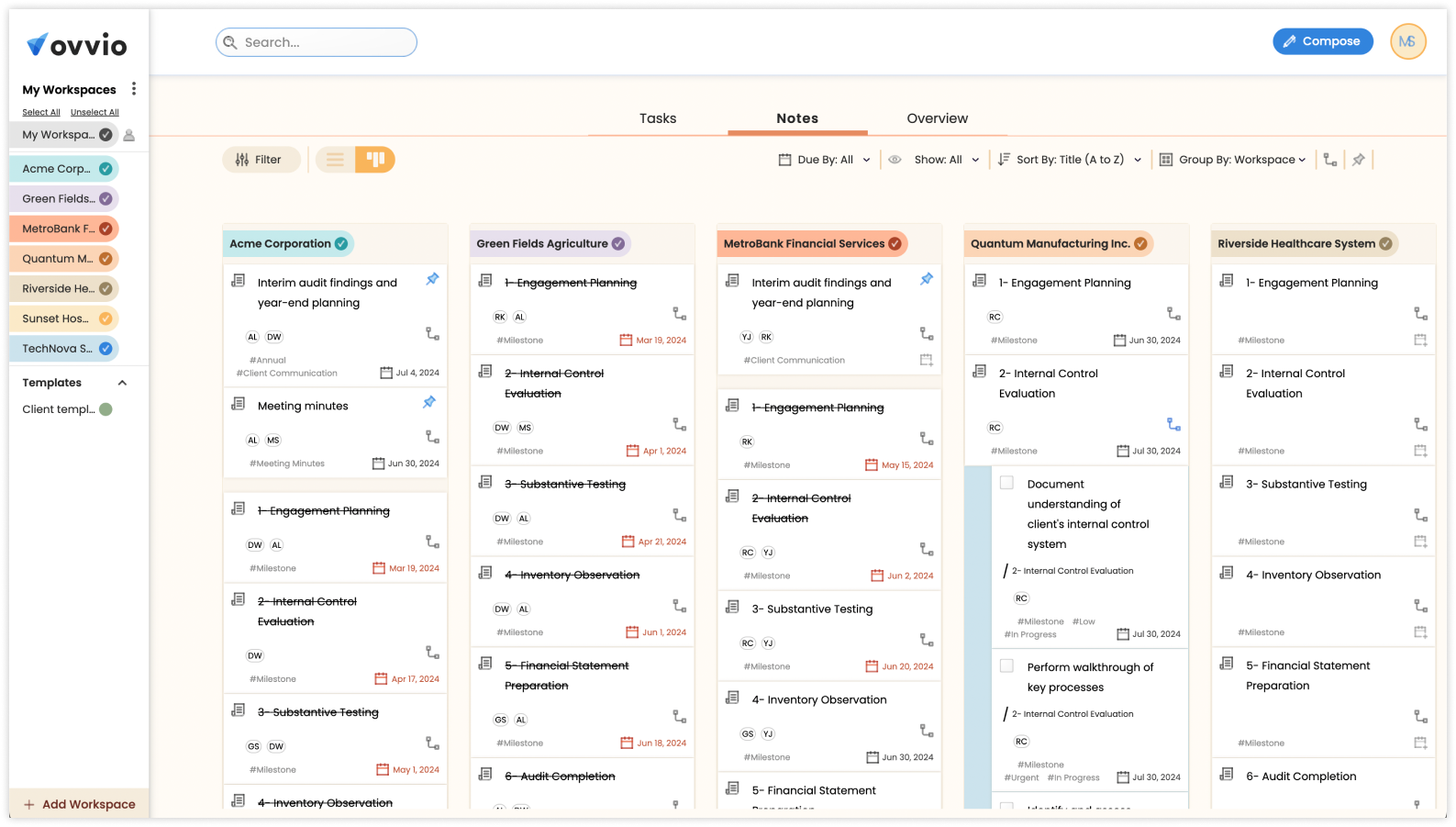
Task: Click the #Client Communication tag on Acme card
Action: (x=287, y=374)
